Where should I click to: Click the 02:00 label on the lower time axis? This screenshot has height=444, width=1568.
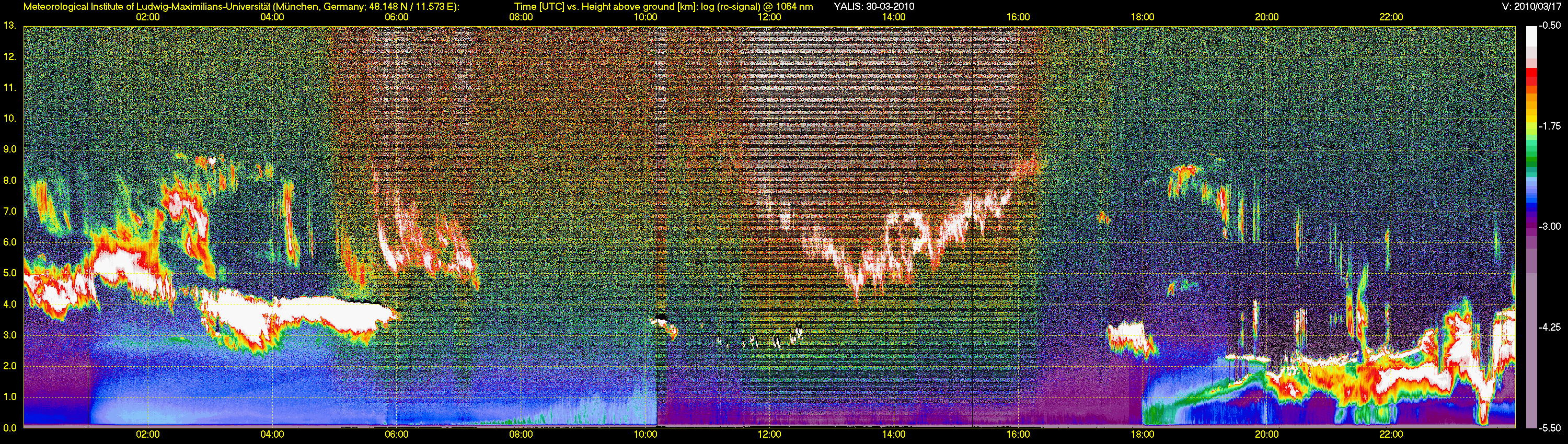coord(148,434)
